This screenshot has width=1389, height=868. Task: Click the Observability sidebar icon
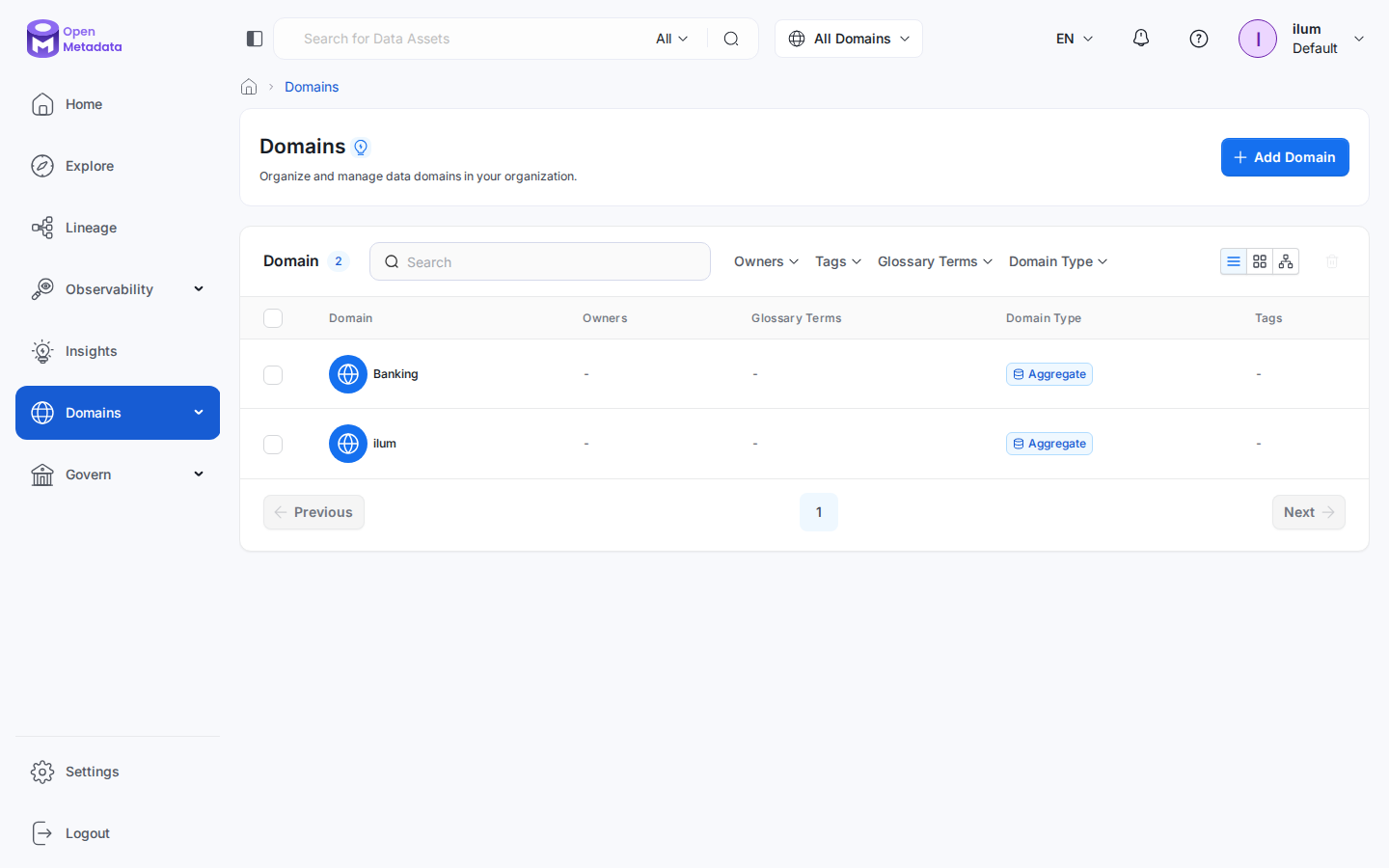(x=42, y=289)
